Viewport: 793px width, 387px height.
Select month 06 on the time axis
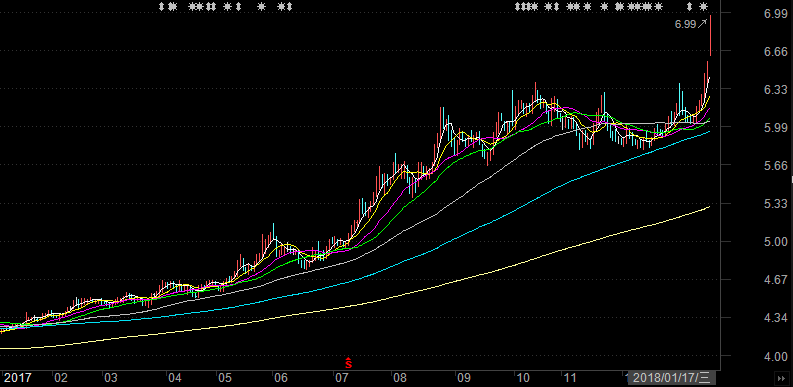click(x=280, y=378)
